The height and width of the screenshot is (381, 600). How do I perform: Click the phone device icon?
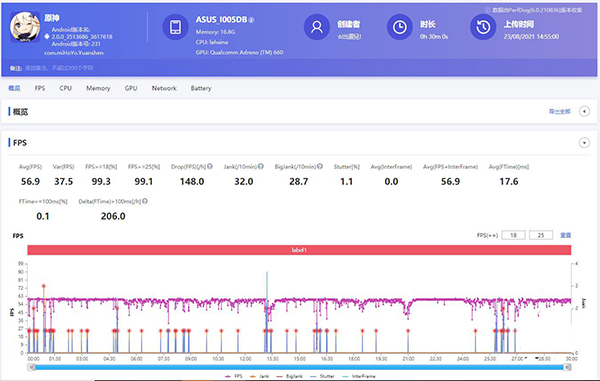175,27
